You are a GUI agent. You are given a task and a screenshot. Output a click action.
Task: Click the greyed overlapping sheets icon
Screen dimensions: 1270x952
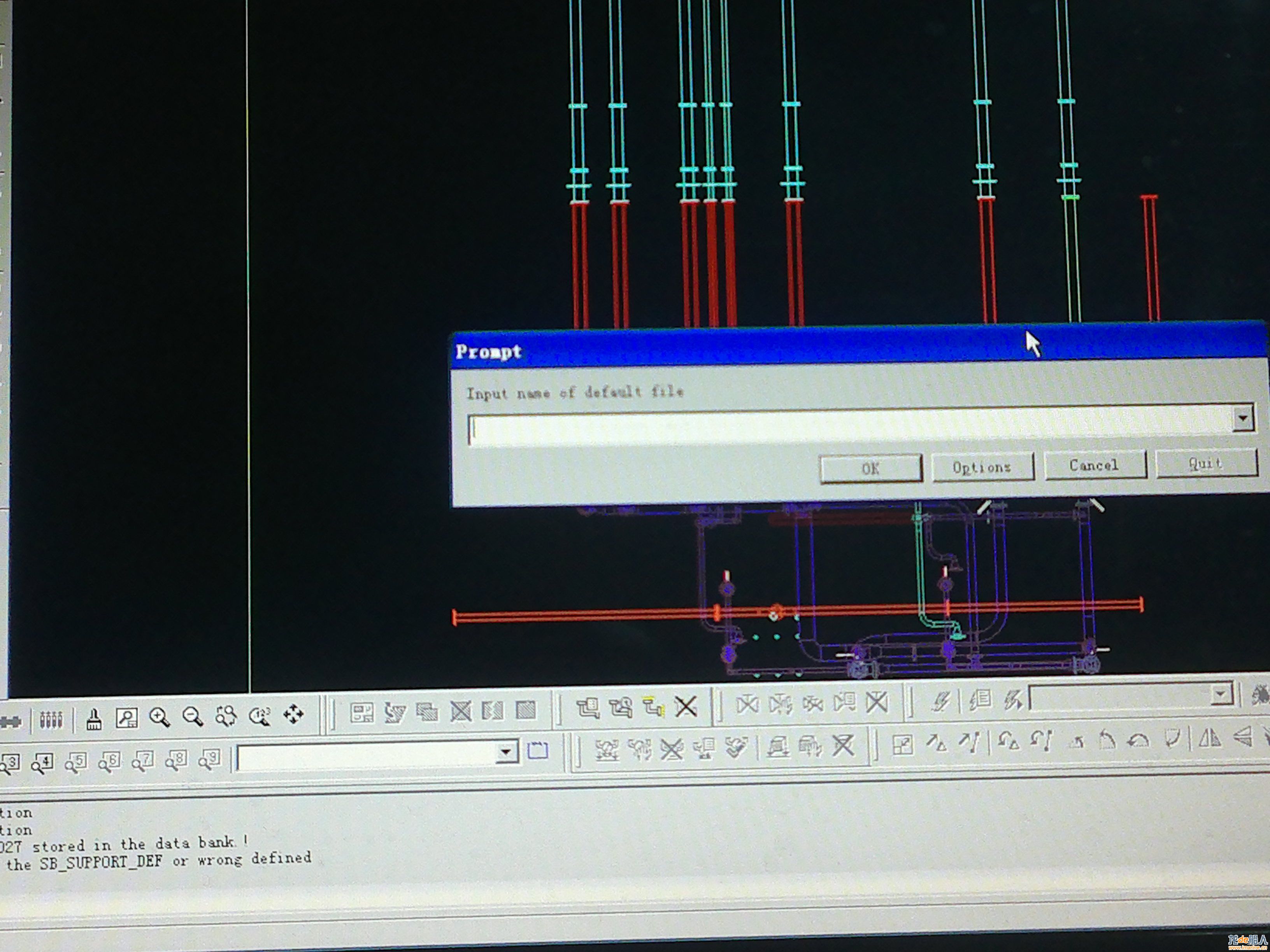(x=428, y=712)
